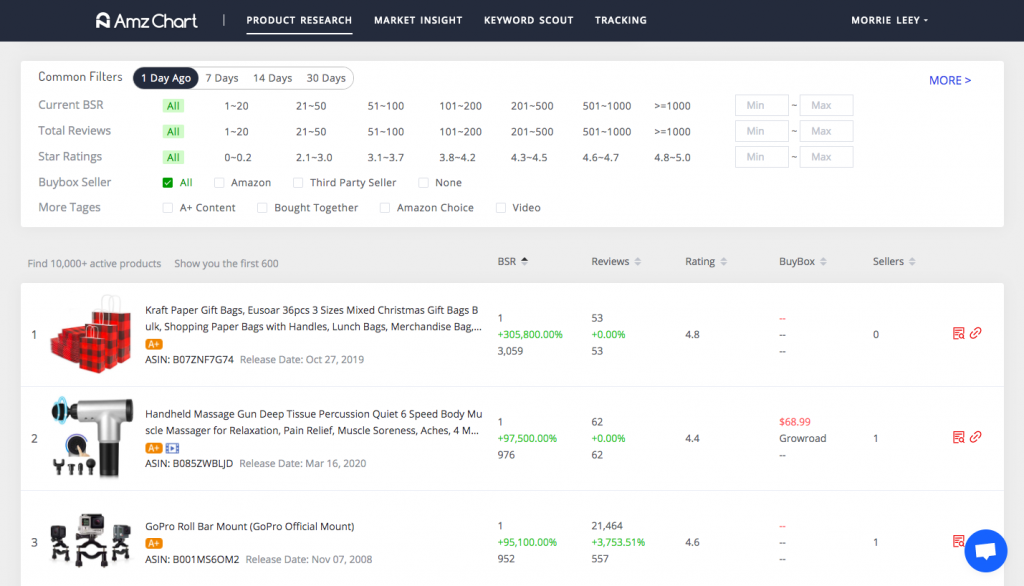Open Kraft Paper Gift Bags product title
The height and width of the screenshot is (586, 1024).
pos(313,318)
